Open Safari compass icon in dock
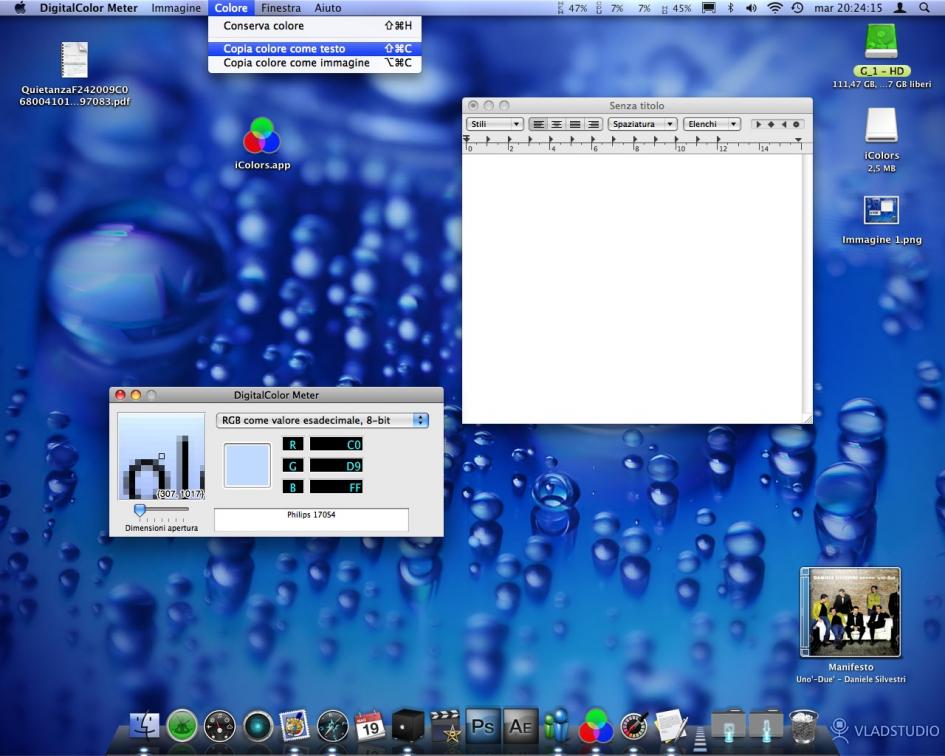Screen dimensions: 945x756 pos(333,725)
